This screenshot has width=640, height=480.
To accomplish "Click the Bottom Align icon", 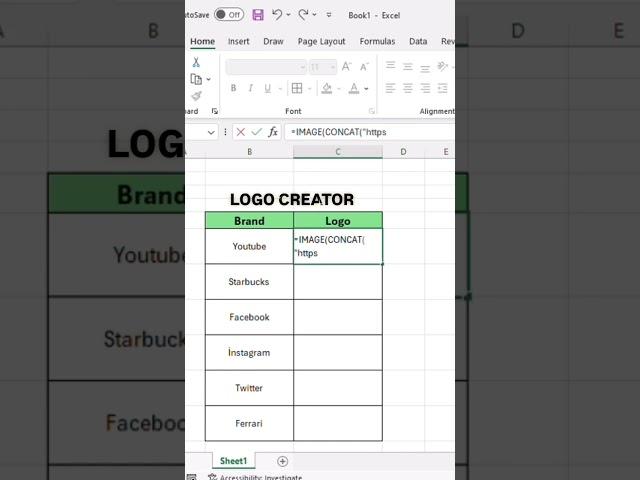I will 425,67.
